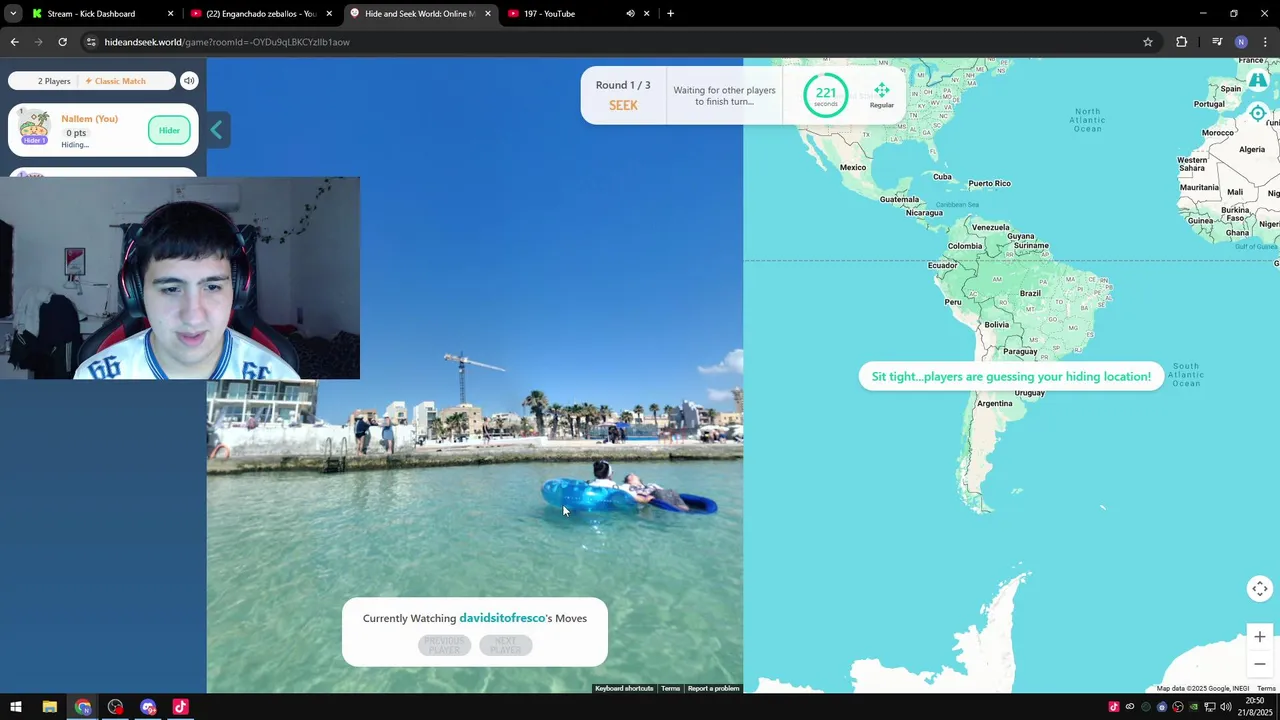Click the NVIDIA tray icon

click(1194, 707)
